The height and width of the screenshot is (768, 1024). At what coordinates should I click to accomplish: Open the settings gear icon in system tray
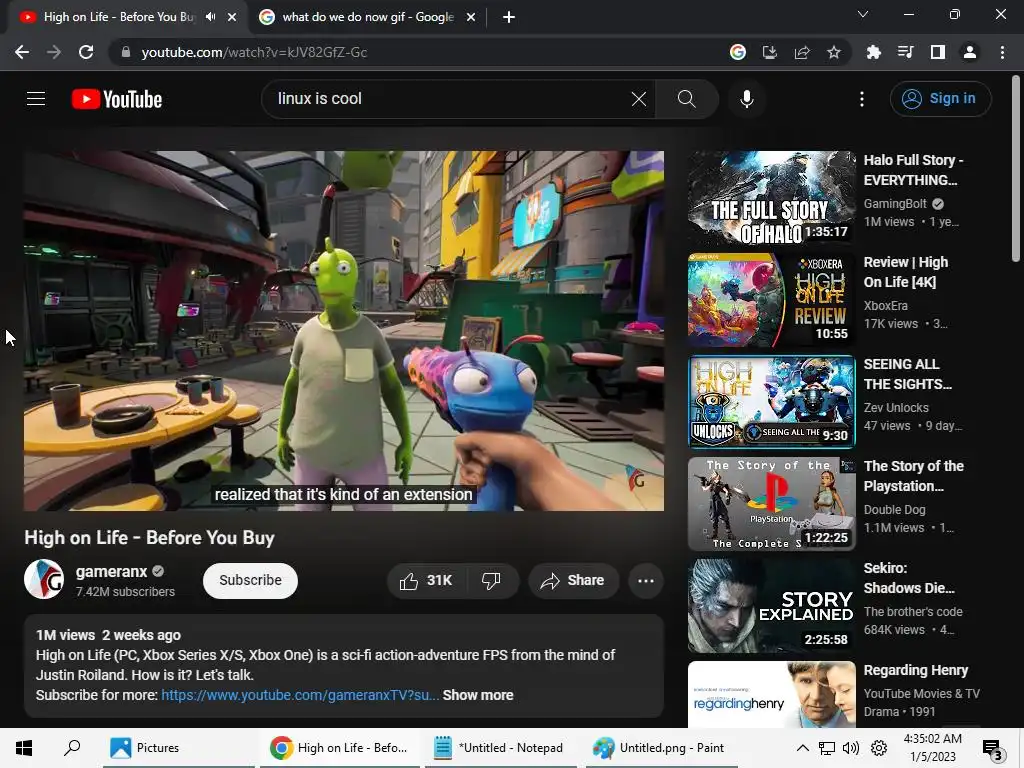(x=879, y=748)
